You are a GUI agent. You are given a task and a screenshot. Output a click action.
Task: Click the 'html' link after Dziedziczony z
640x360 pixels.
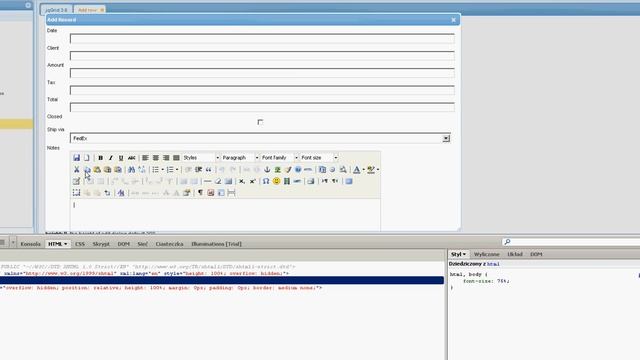493,264
